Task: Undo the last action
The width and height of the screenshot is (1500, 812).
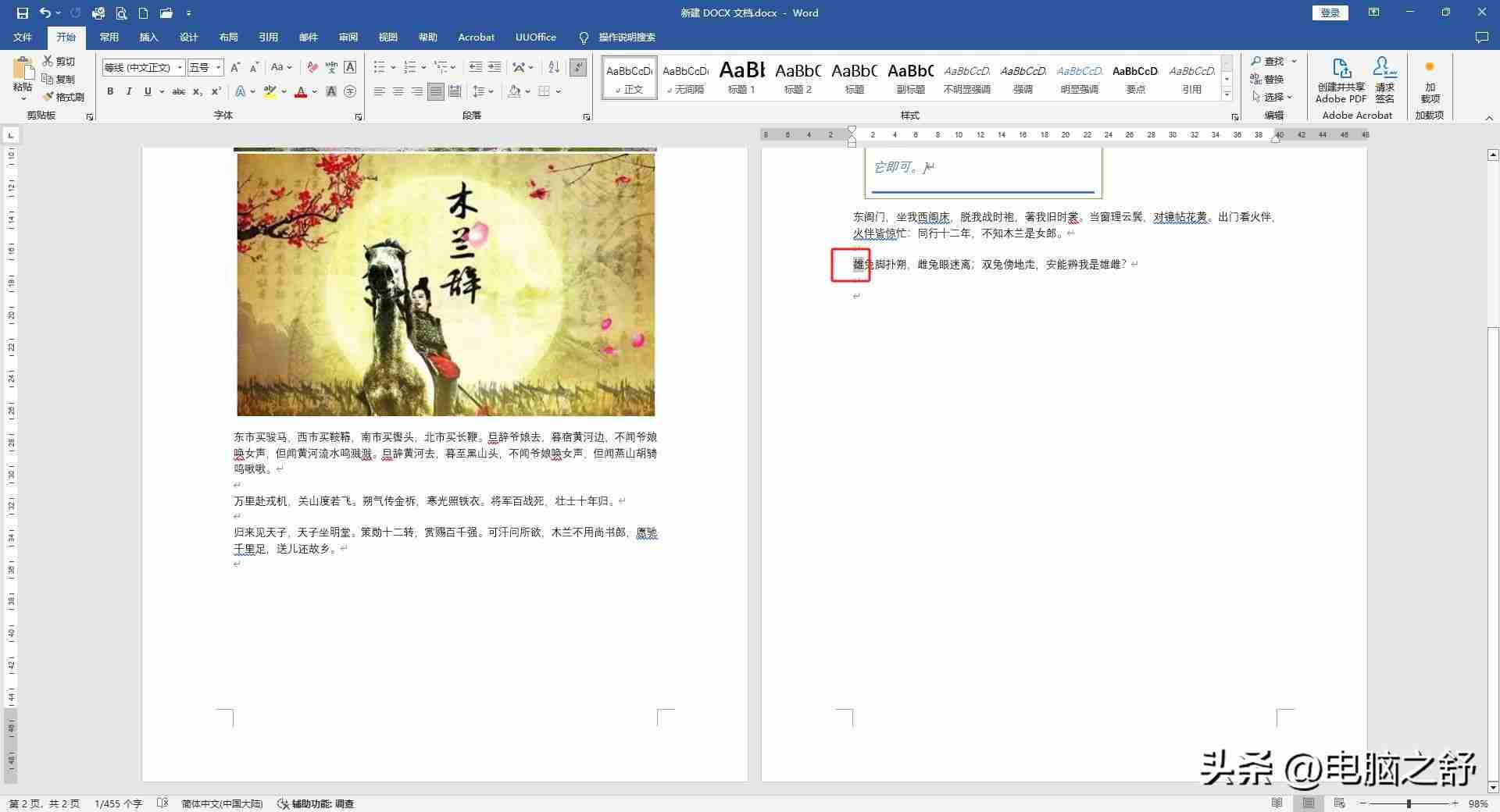Action: click(x=45, y=13)
